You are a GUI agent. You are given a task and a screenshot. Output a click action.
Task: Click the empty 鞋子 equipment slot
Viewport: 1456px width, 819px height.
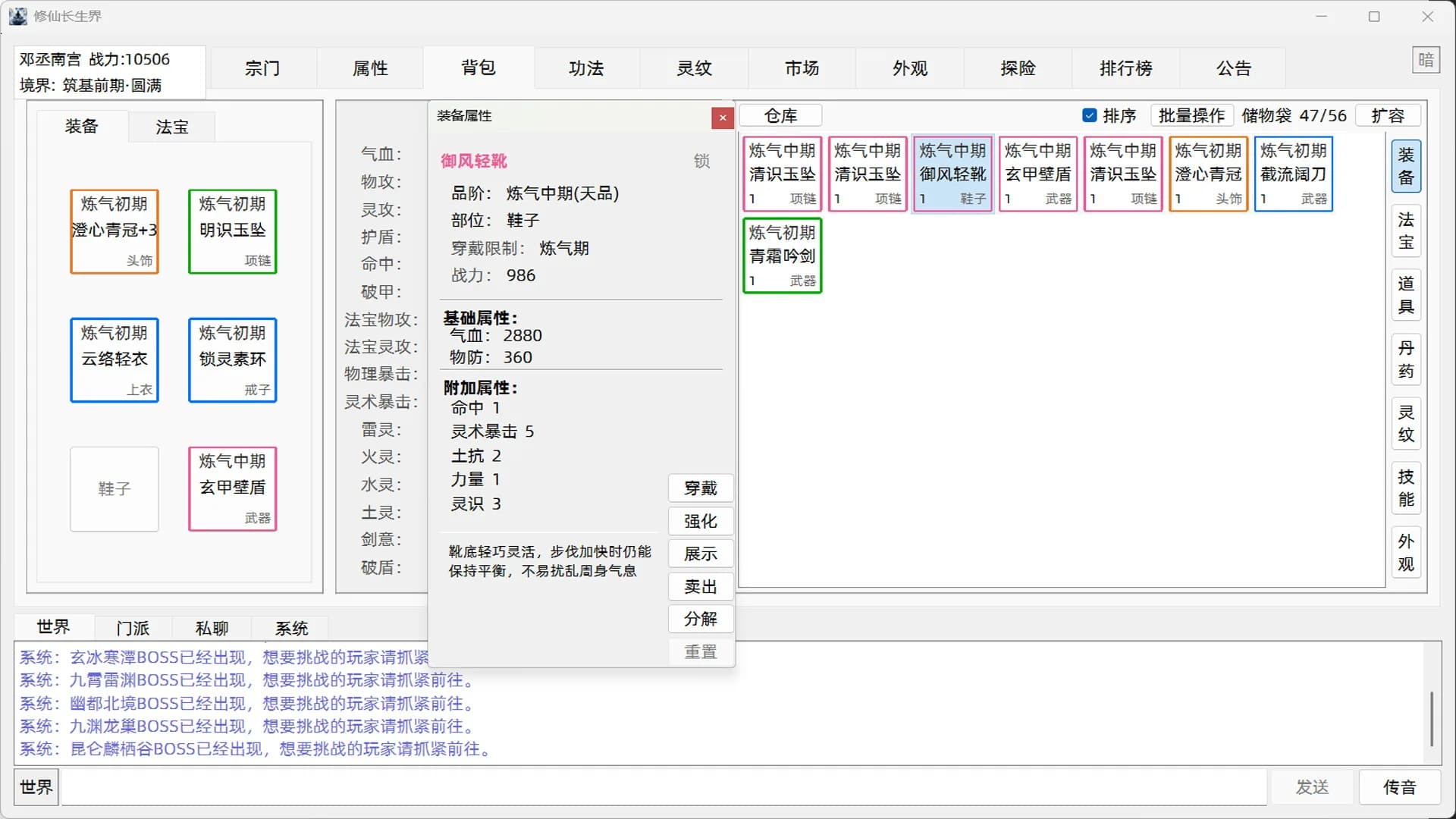tap(115, 489)
